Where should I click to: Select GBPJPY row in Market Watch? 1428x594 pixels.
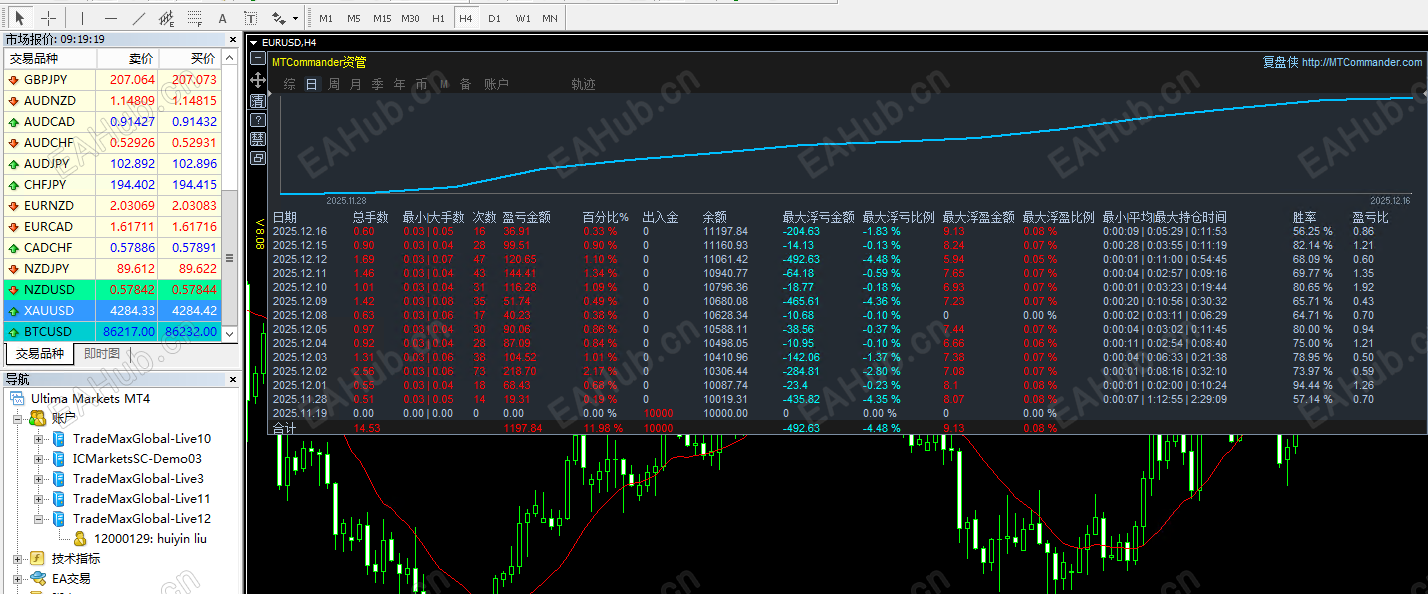pos(111,79)
